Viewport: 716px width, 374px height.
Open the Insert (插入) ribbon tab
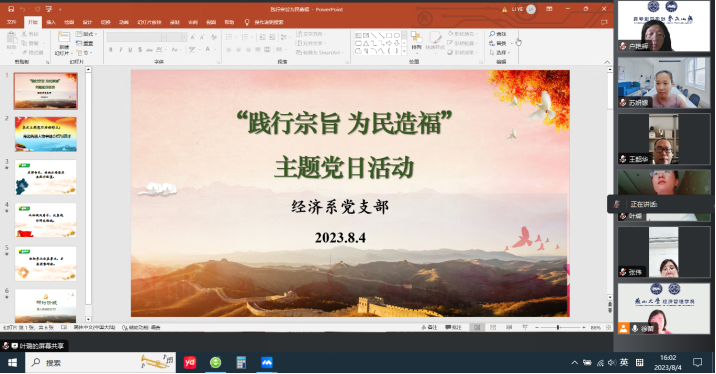pos(51,22)
